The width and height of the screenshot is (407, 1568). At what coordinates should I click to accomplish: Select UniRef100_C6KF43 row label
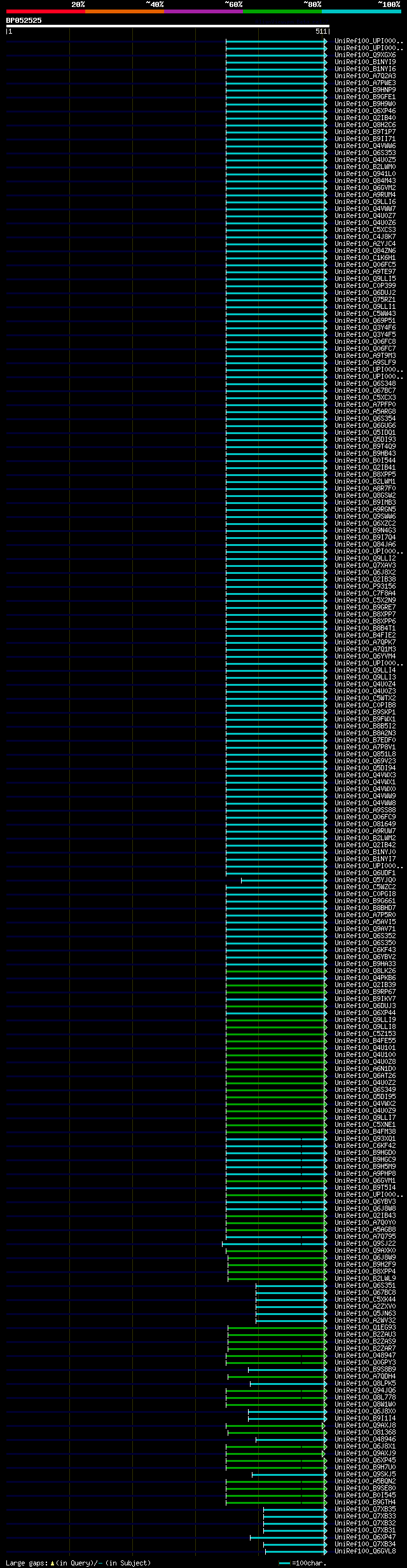[x=365, y=950]
